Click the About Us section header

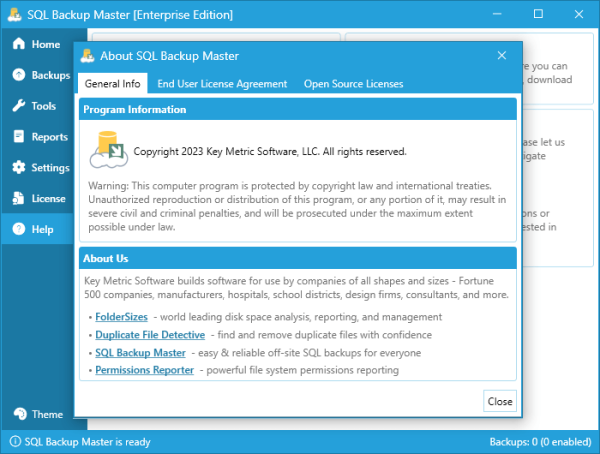point(298,258)
